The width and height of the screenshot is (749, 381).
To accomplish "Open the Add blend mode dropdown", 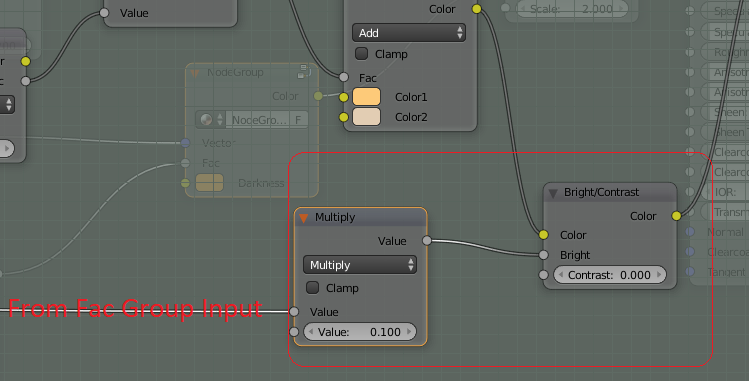I will pos(408,33).
